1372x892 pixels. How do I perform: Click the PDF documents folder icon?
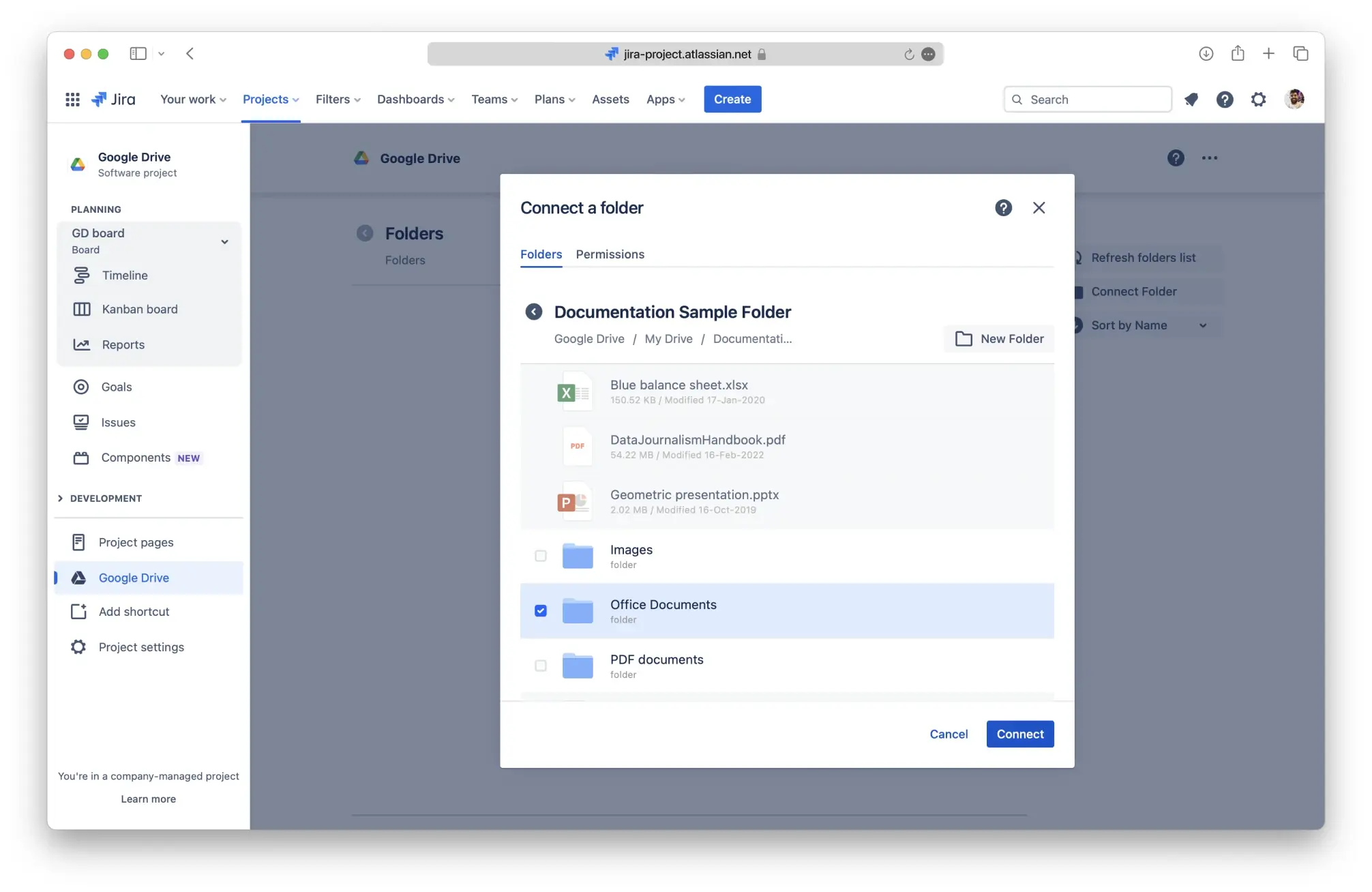(578, 666)
